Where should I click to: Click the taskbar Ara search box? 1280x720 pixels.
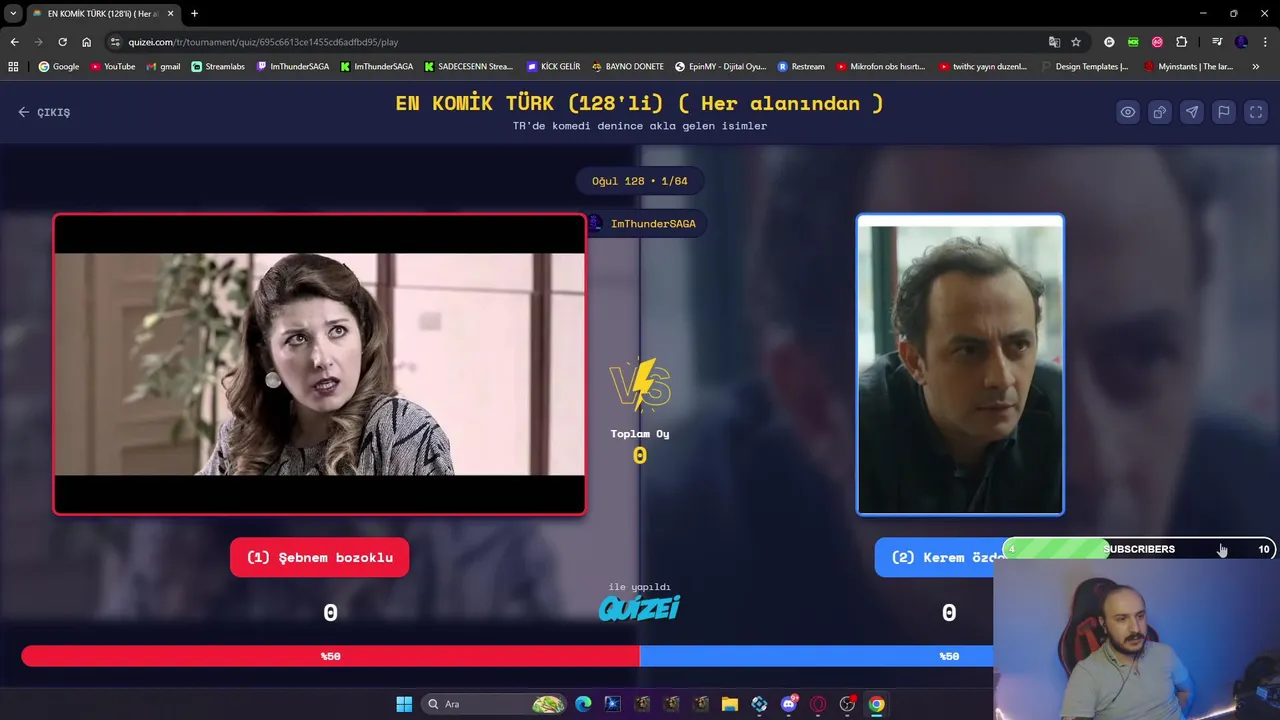[x=495, y=704]
